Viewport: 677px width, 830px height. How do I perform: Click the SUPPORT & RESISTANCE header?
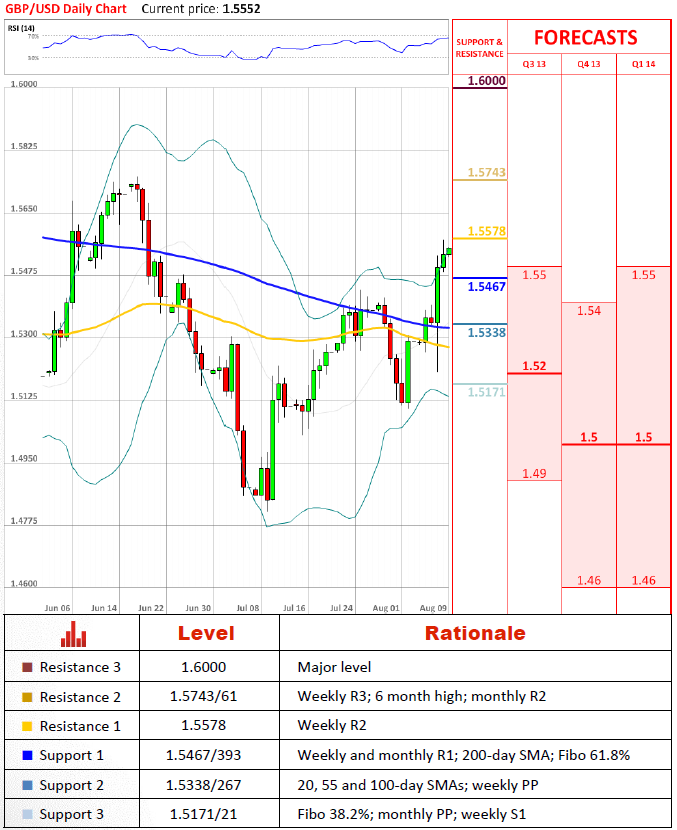480,48
